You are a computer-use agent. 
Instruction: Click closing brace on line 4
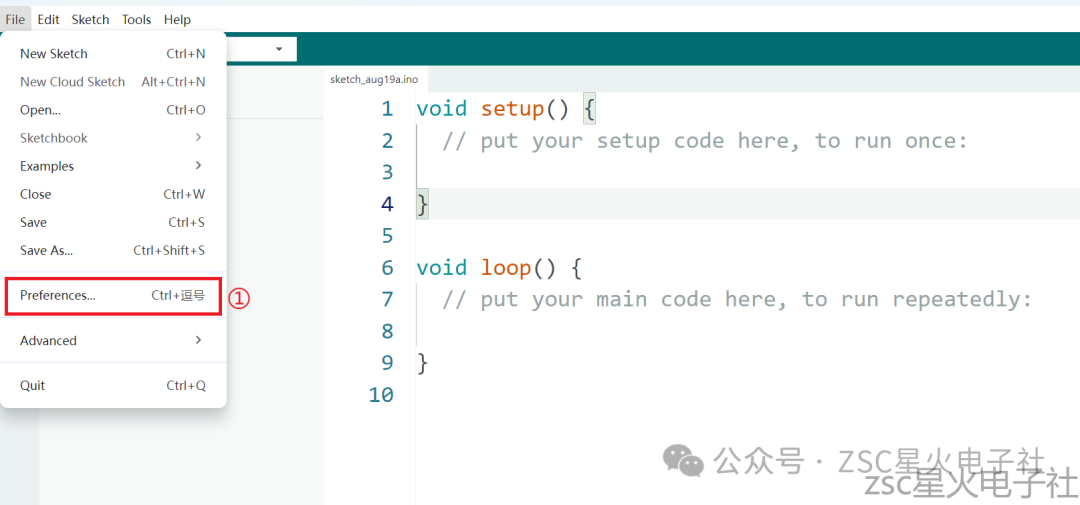[422, 205]
